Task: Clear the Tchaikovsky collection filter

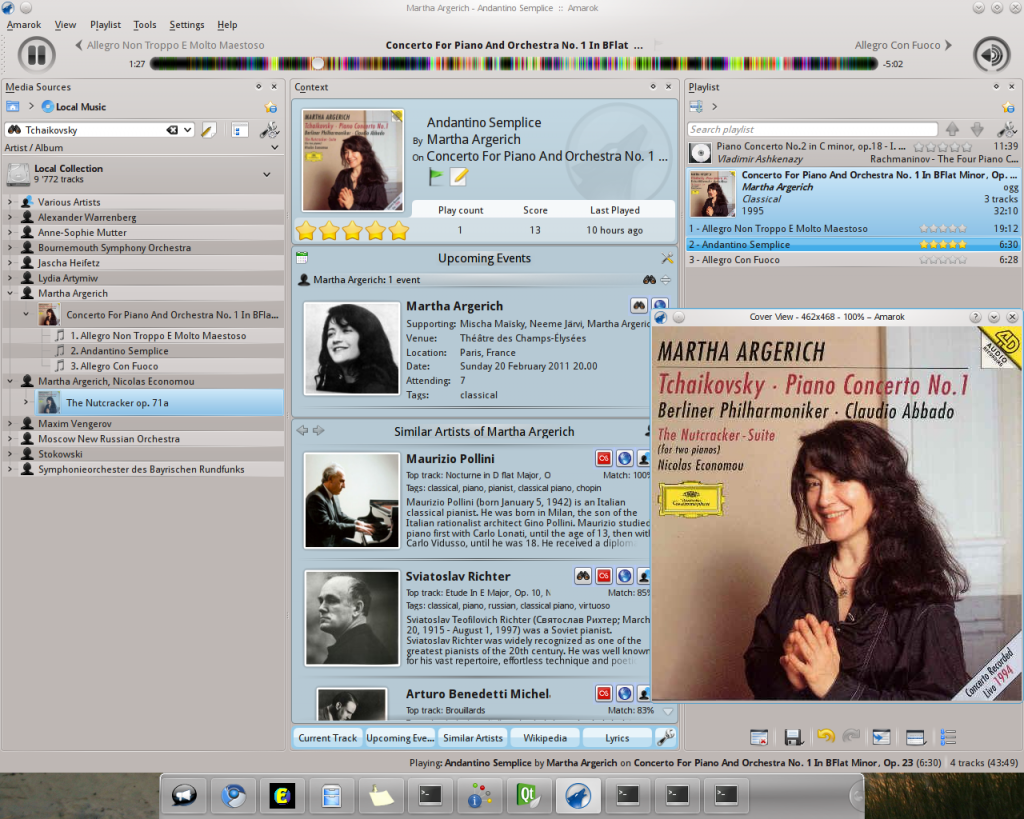Action: pyautogui.click(x=172, y=130)
